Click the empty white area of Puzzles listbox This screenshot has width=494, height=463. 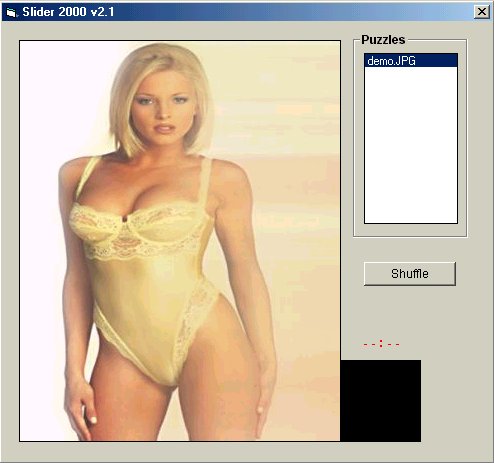[x=411, y=145]
